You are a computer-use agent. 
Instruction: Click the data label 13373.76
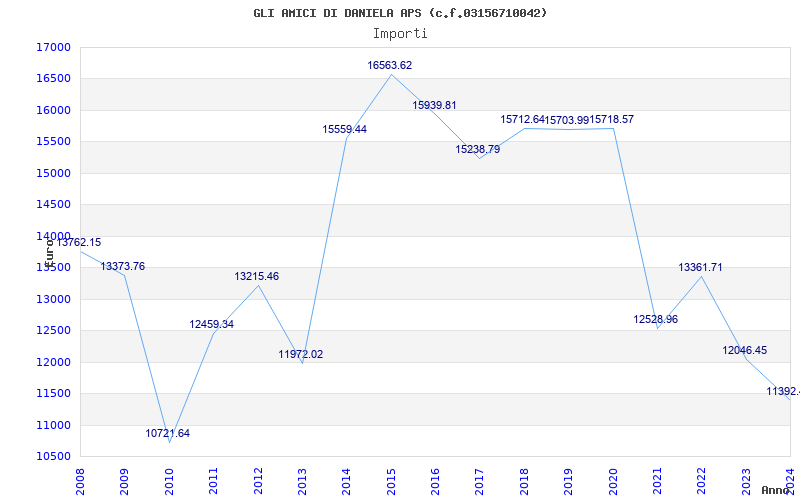[122, 266]
